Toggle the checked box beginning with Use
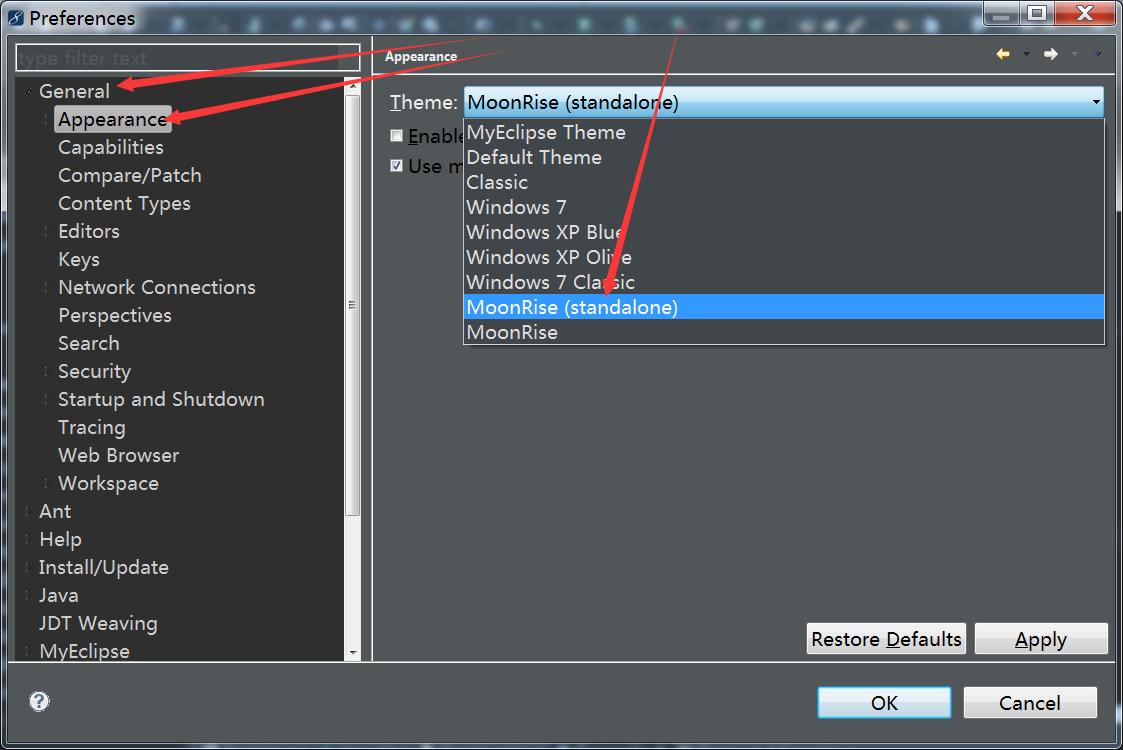Image resolution: width=1123 pixels, height=750 pixels. coord(396,166)
